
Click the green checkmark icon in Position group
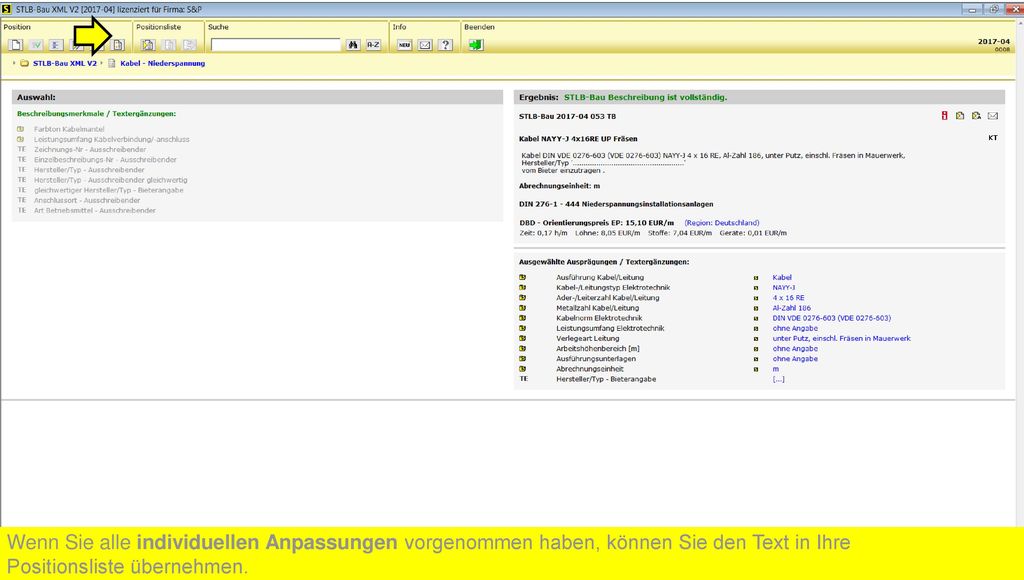pos(36,45)
